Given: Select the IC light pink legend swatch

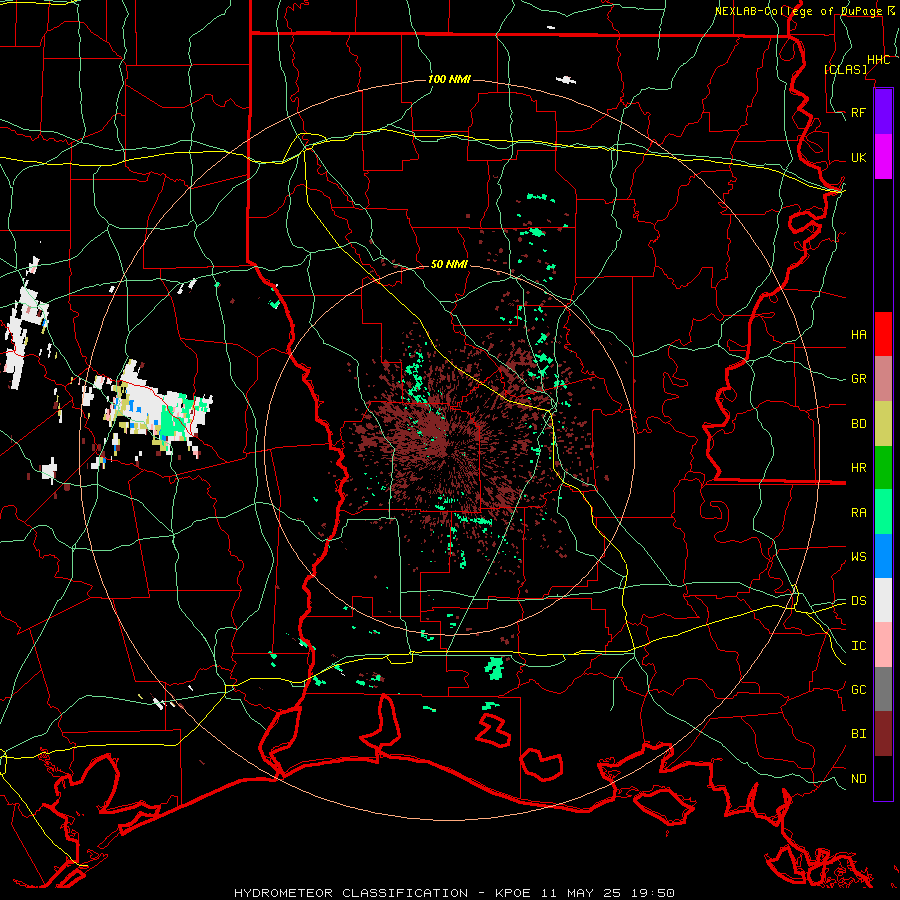Looking at the screenshot, I should tap(883, 645).
